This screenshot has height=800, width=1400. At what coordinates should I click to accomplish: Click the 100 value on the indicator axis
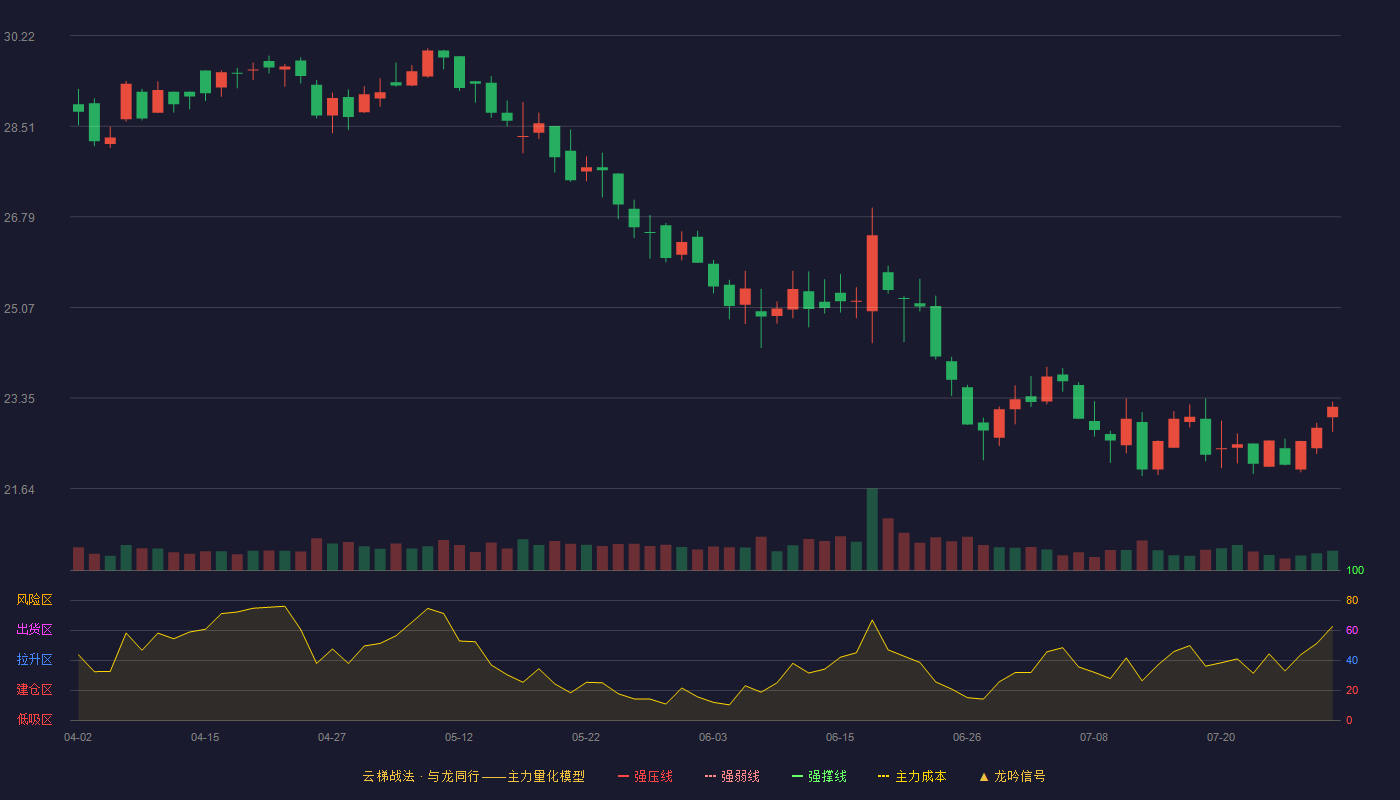click(1355, 570)
